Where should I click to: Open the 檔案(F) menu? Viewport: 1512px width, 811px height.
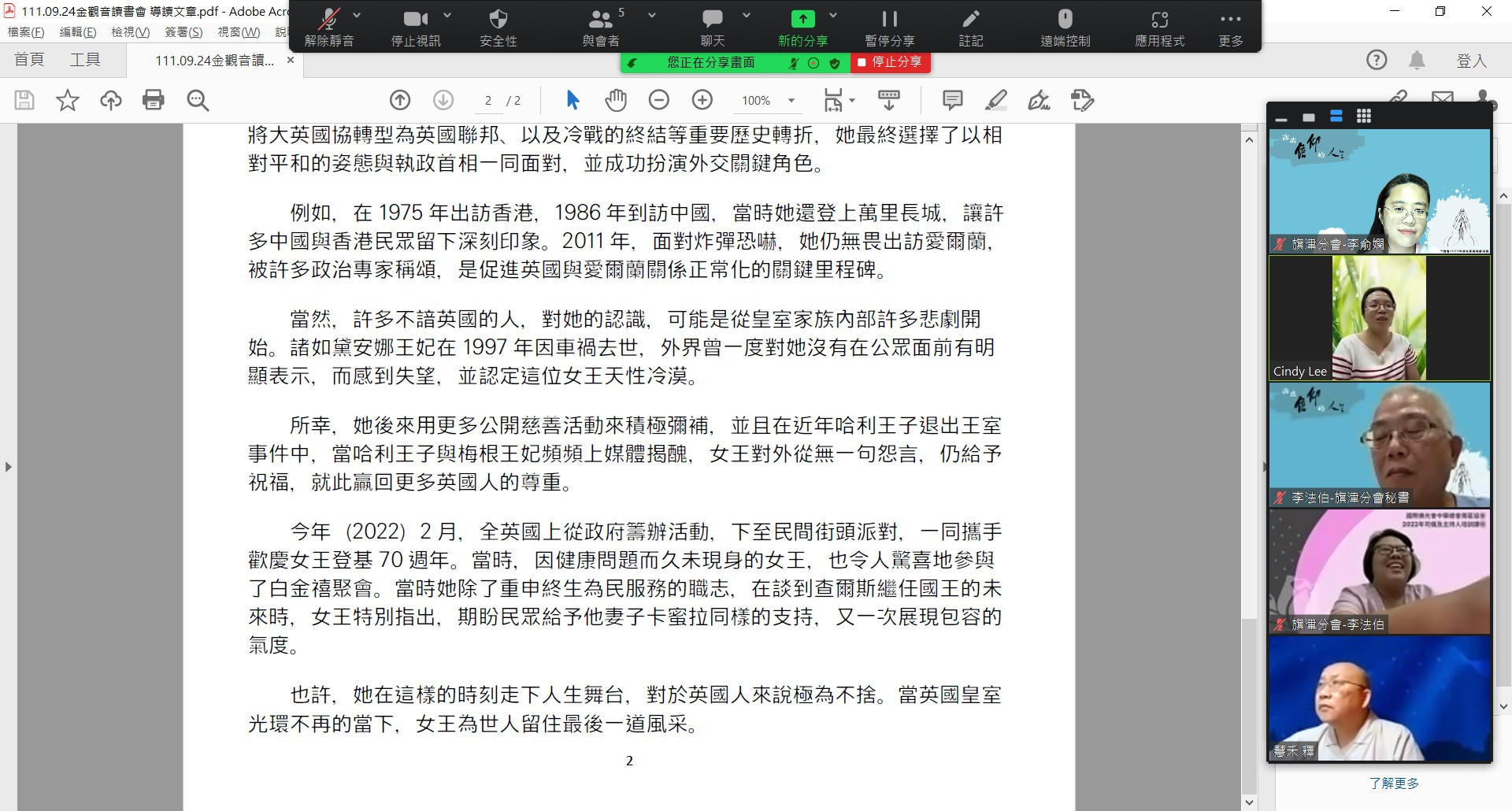26,32
